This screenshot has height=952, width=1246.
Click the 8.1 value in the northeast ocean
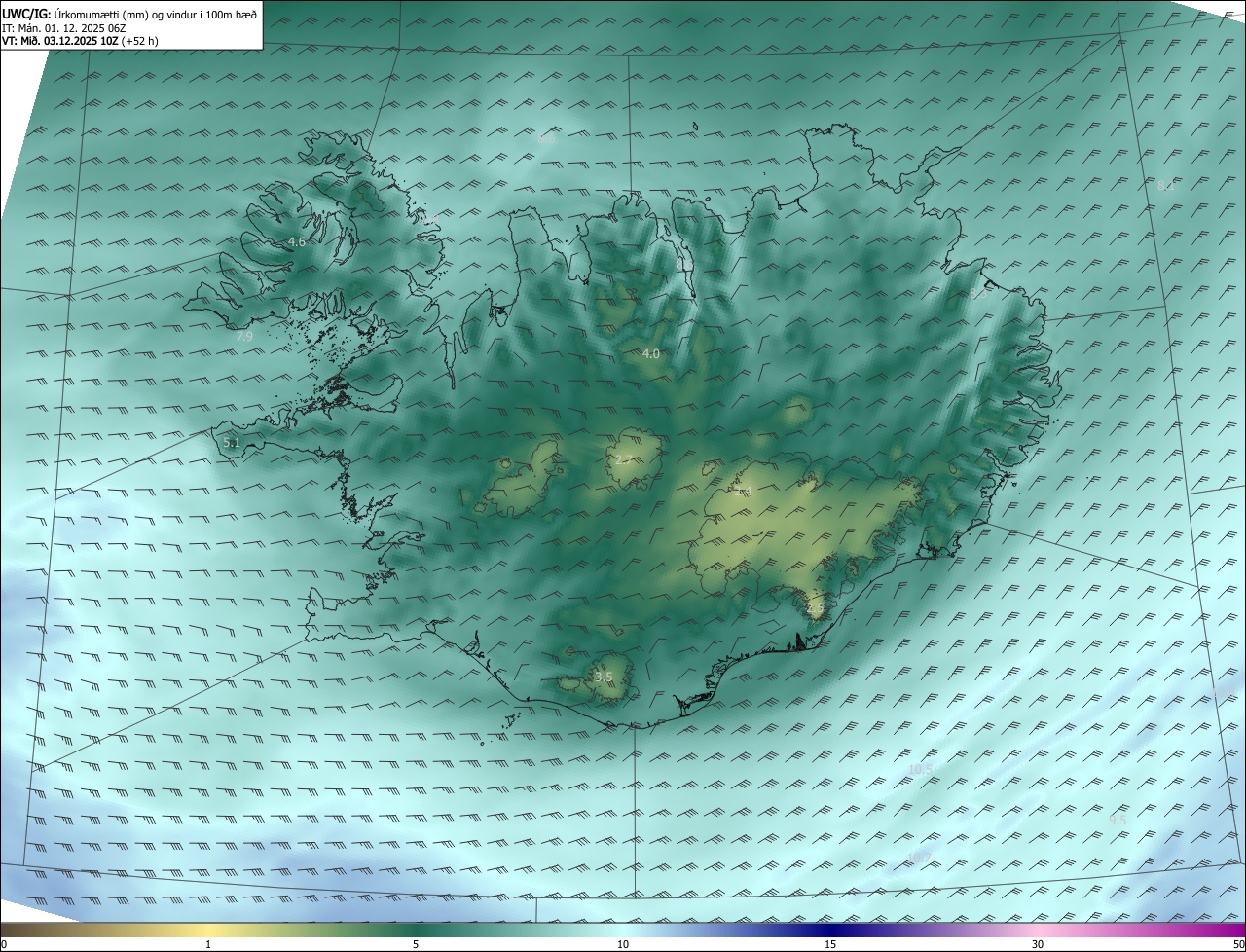pos(1165,185)
